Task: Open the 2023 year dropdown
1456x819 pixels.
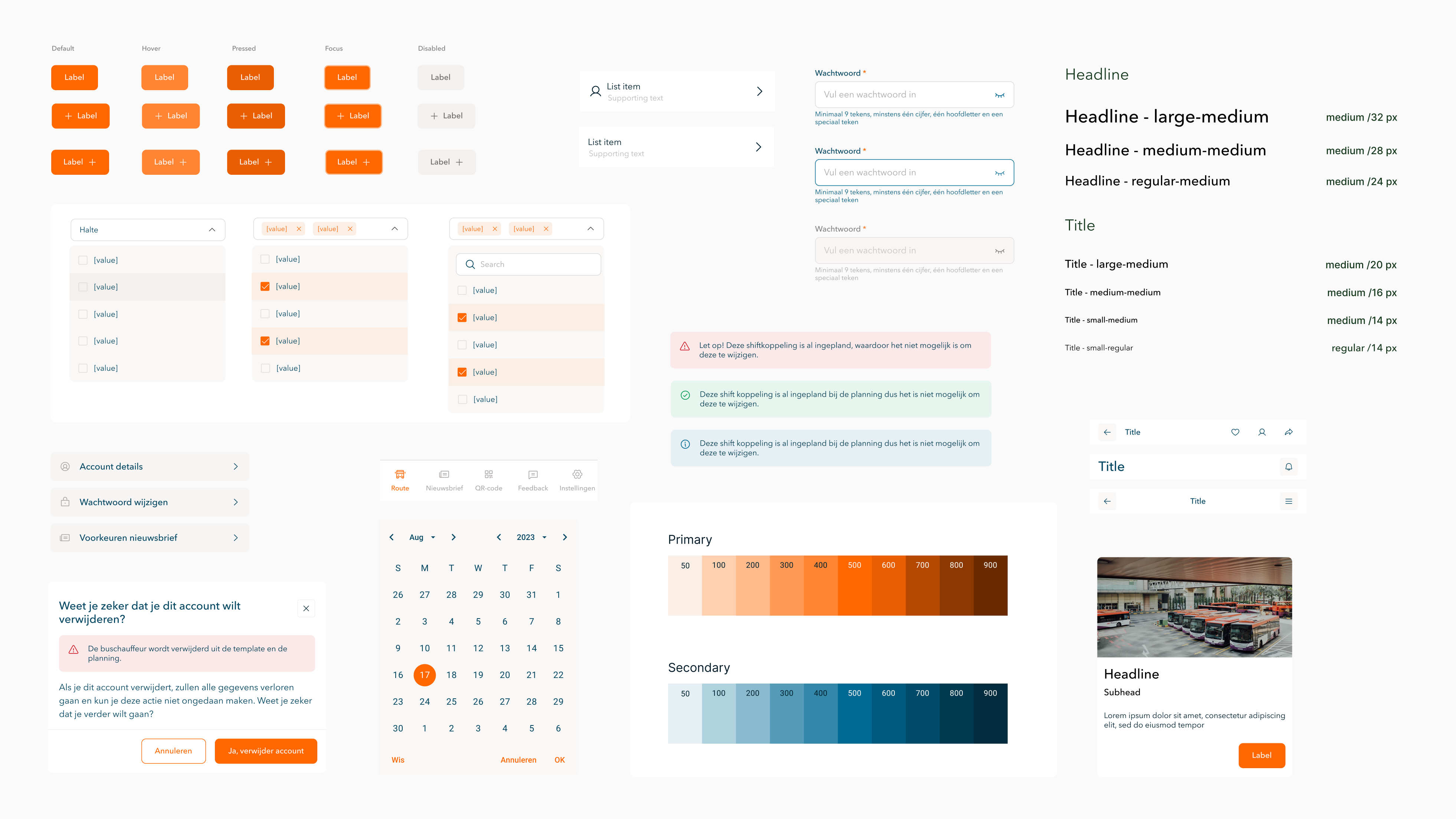Action: point(531,537)
